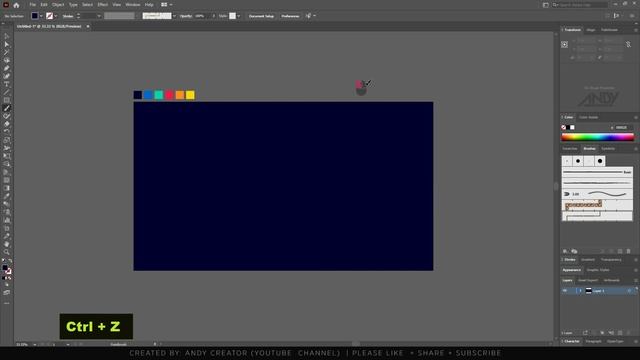640x360 pixels.
Task: Select the highlighted Paintbrush tool
Action: (x=7, y=108)
